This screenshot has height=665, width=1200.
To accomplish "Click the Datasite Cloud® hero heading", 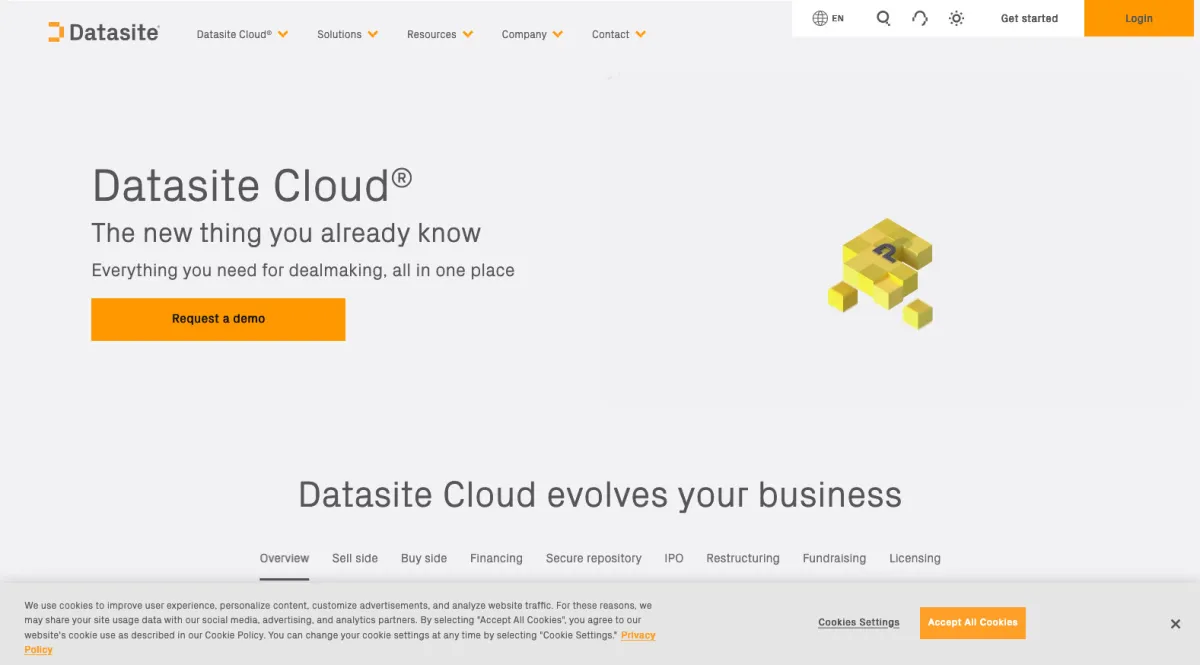I will click(x=252, y=186).
